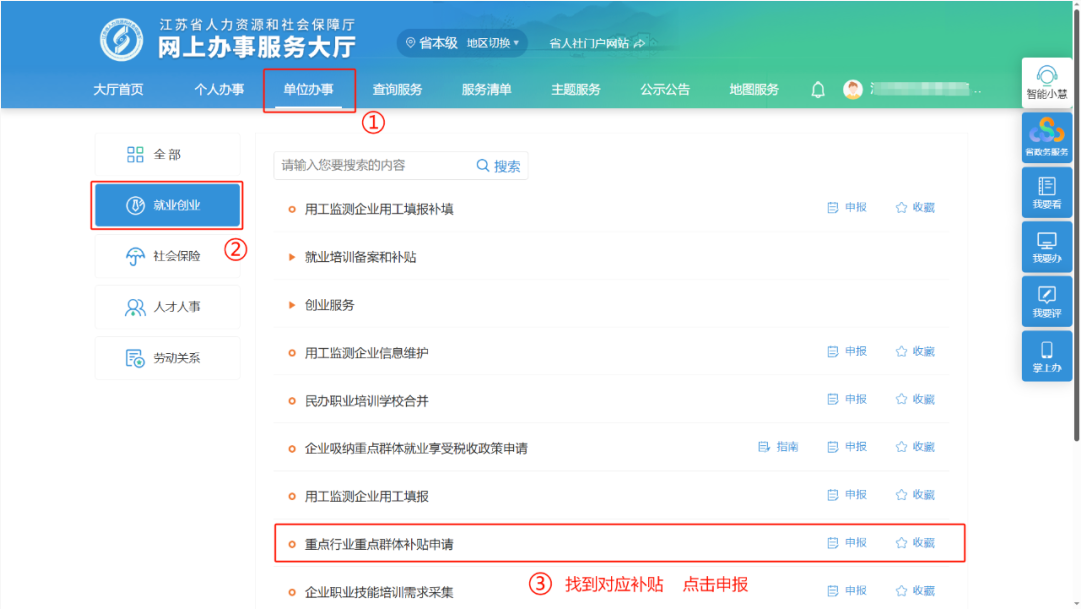Switch to the 单位办事 tab
Screen dimensions: 1081x609
(x=308, y=90)
